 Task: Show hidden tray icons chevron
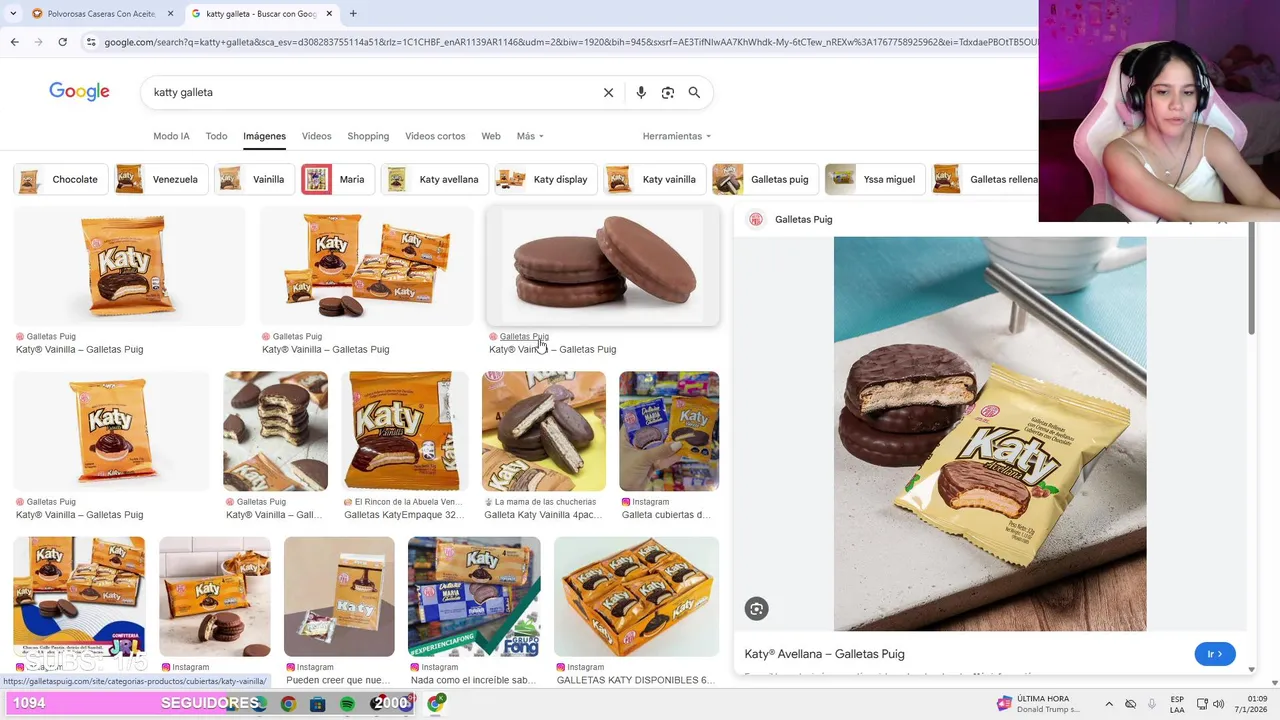pyautogui.click(x=1108, y=704)
